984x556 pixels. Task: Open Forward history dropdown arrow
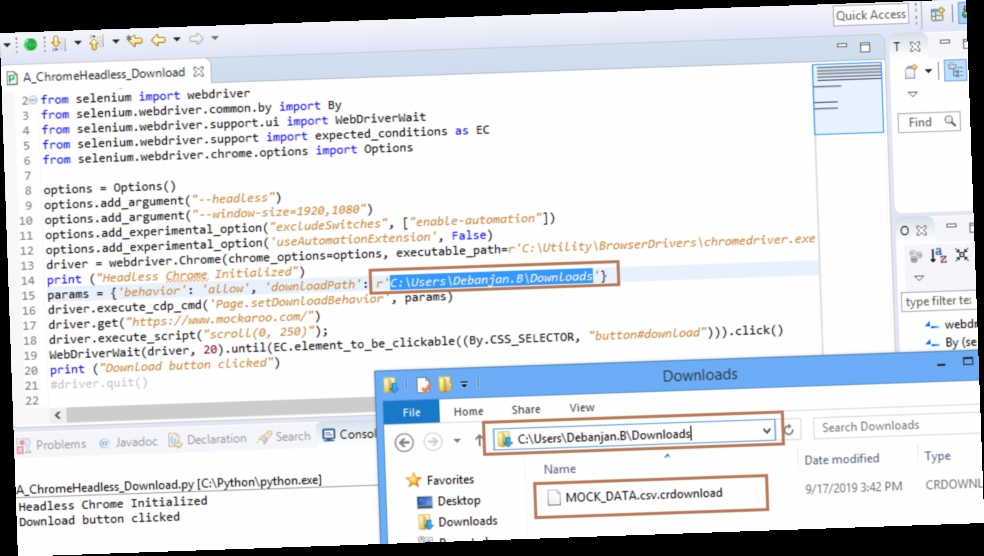(215, 38)
